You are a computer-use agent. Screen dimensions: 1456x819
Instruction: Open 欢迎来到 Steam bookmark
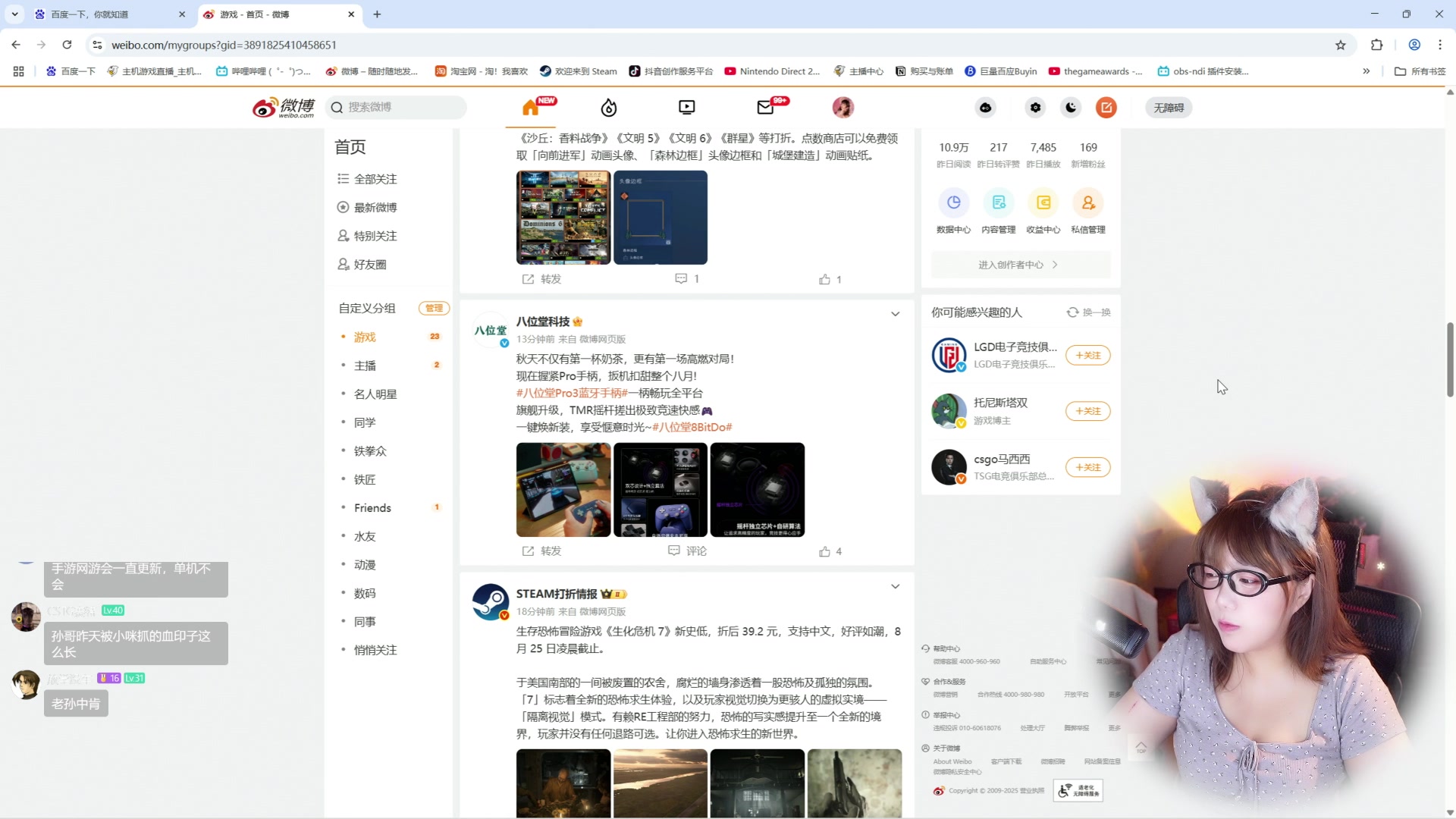(578, 71)
